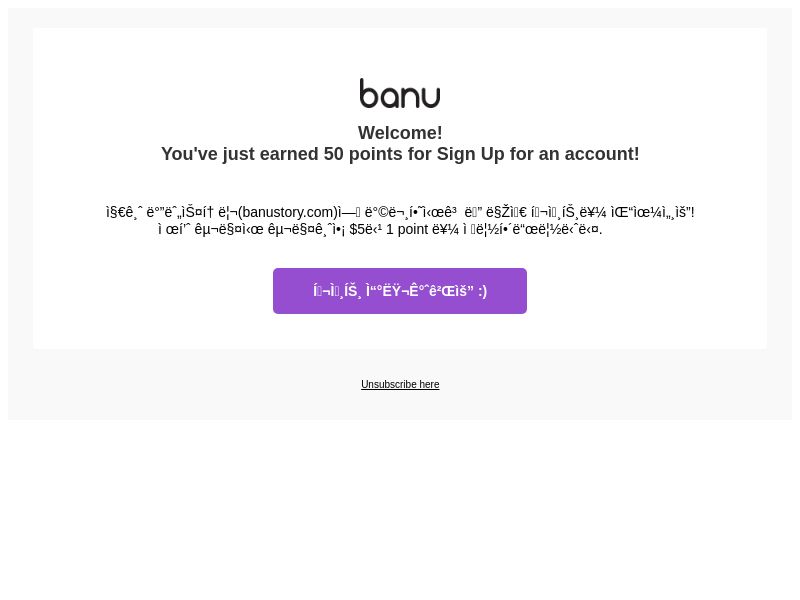The image size is (800, 600).
Task: Click empty white card area below button
Action: click(400, 332)
